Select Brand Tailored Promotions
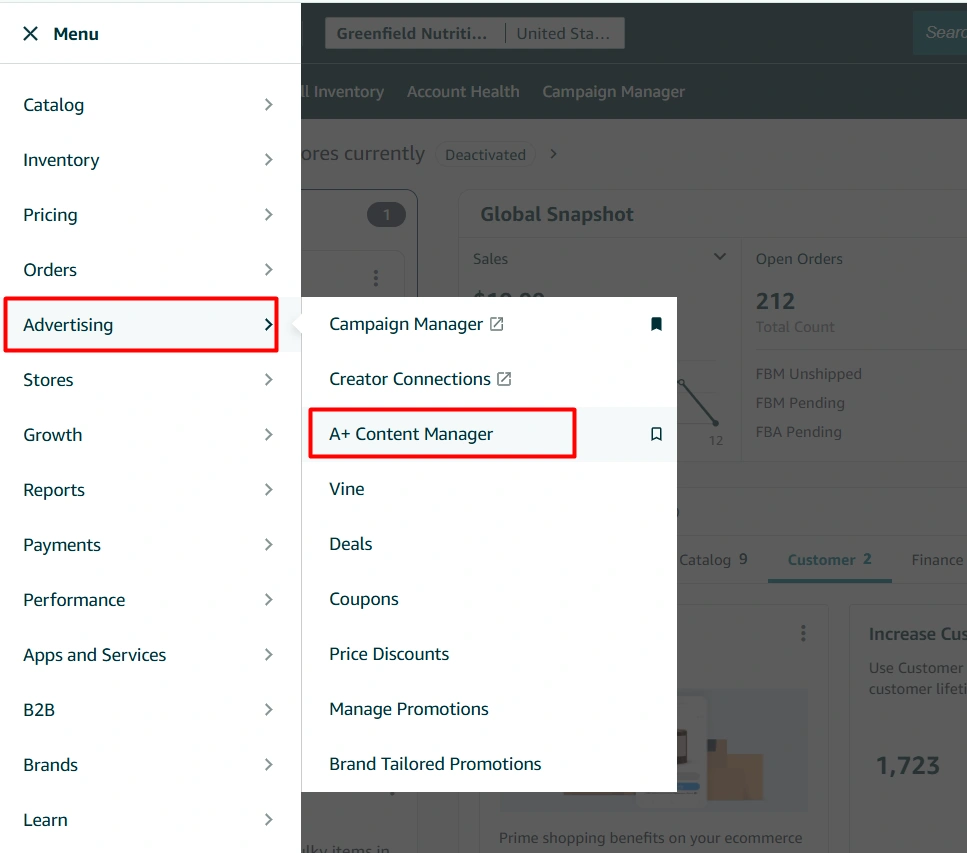The image size is (967, 853). coord(434,763)
